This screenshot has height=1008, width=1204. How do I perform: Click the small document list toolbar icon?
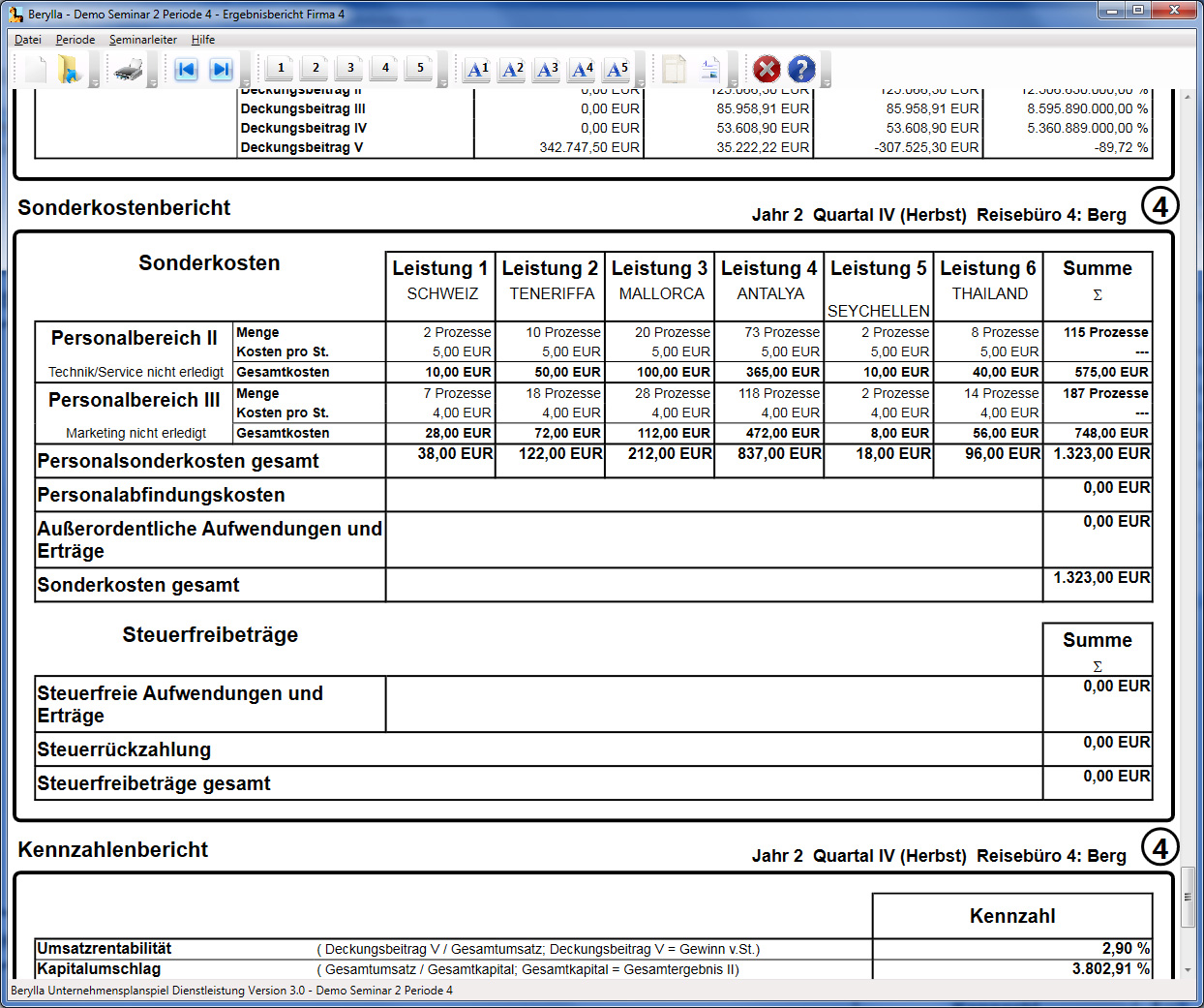click(x=709, y=69)
